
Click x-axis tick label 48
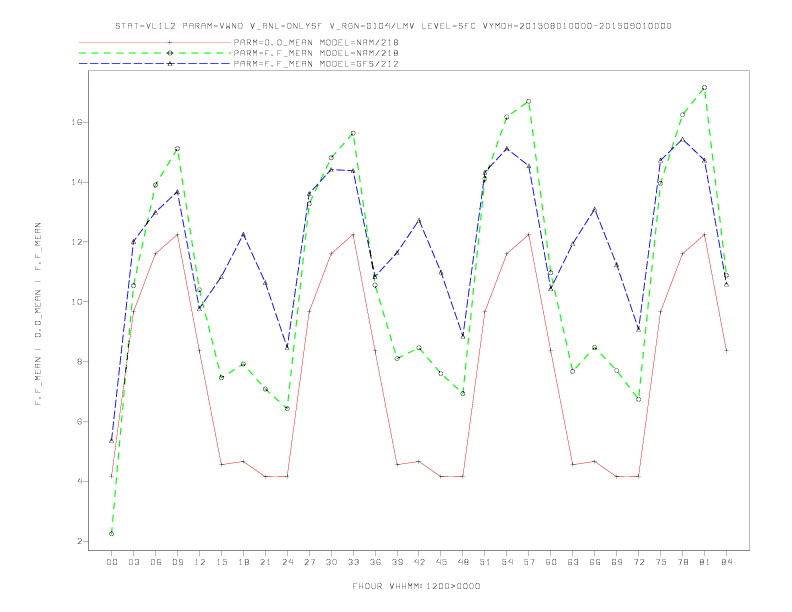point(463,562)
